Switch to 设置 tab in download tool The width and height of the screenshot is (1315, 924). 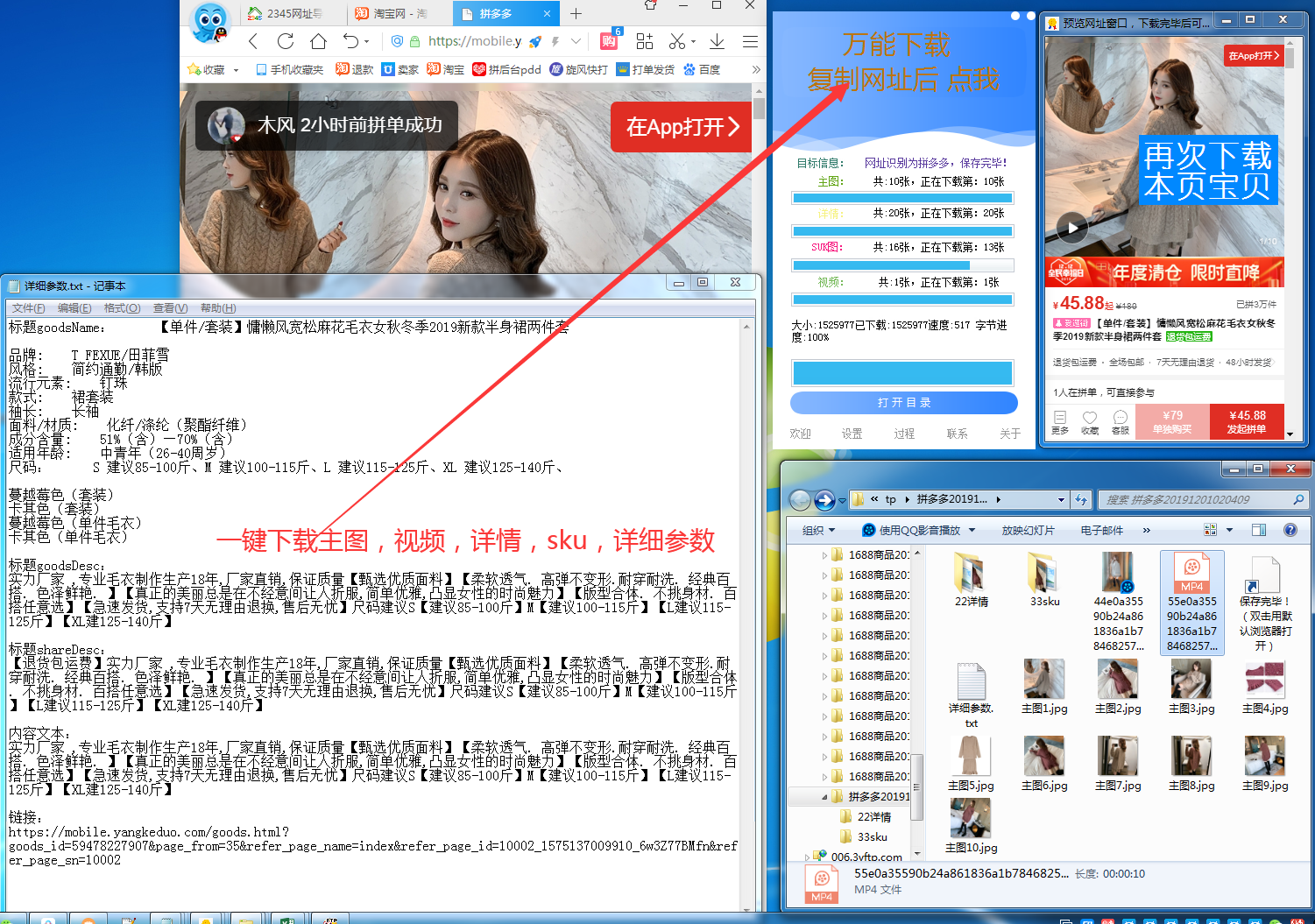click(x=852, y=434)
